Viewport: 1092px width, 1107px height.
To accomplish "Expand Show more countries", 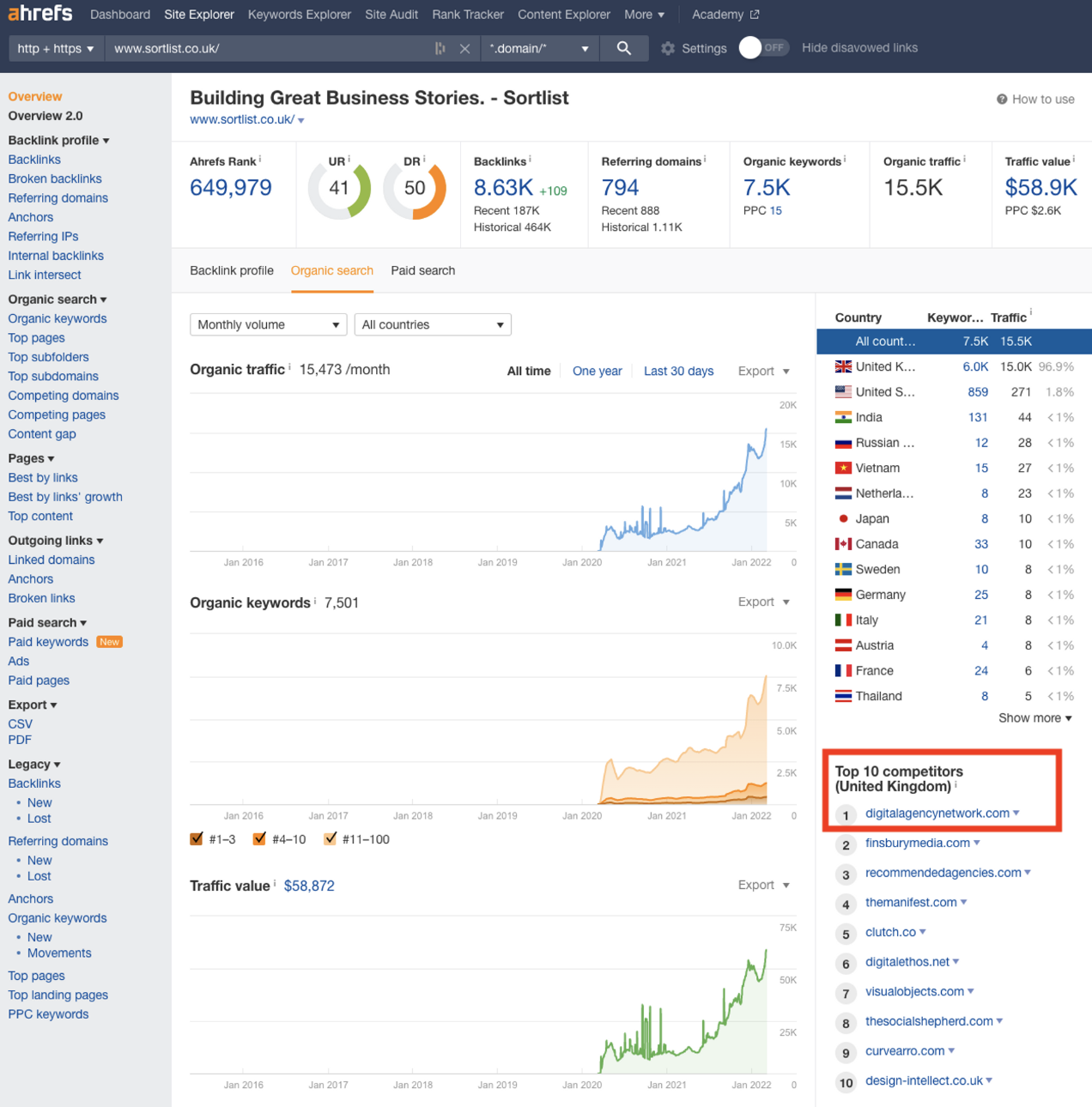I will 1034,717.
